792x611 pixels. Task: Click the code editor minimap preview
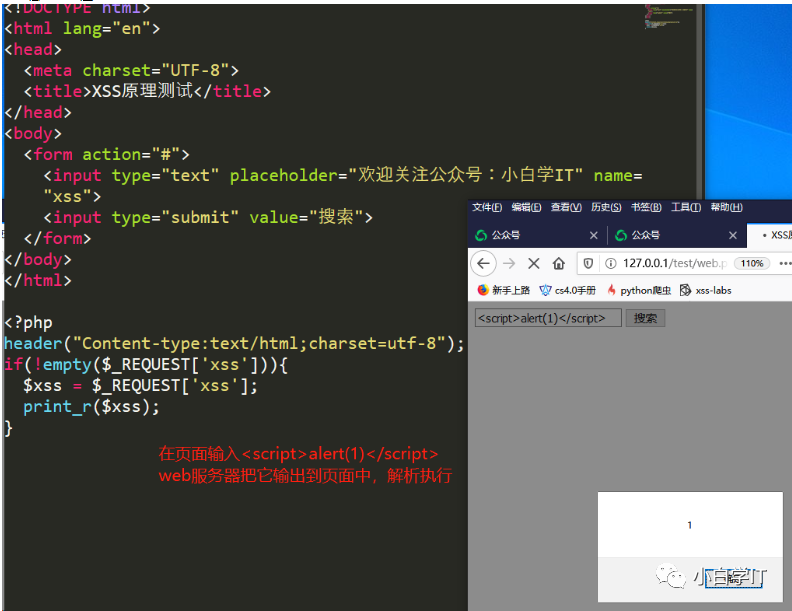[668, 17]
